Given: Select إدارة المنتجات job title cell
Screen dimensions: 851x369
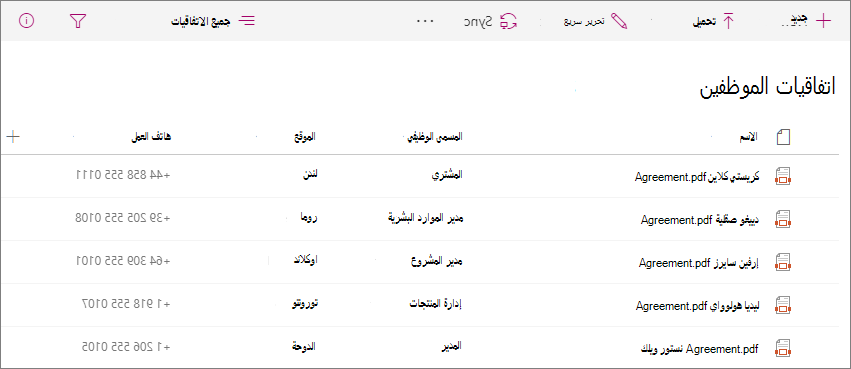Looking at the screenshot, I should [x=436, y=304].
